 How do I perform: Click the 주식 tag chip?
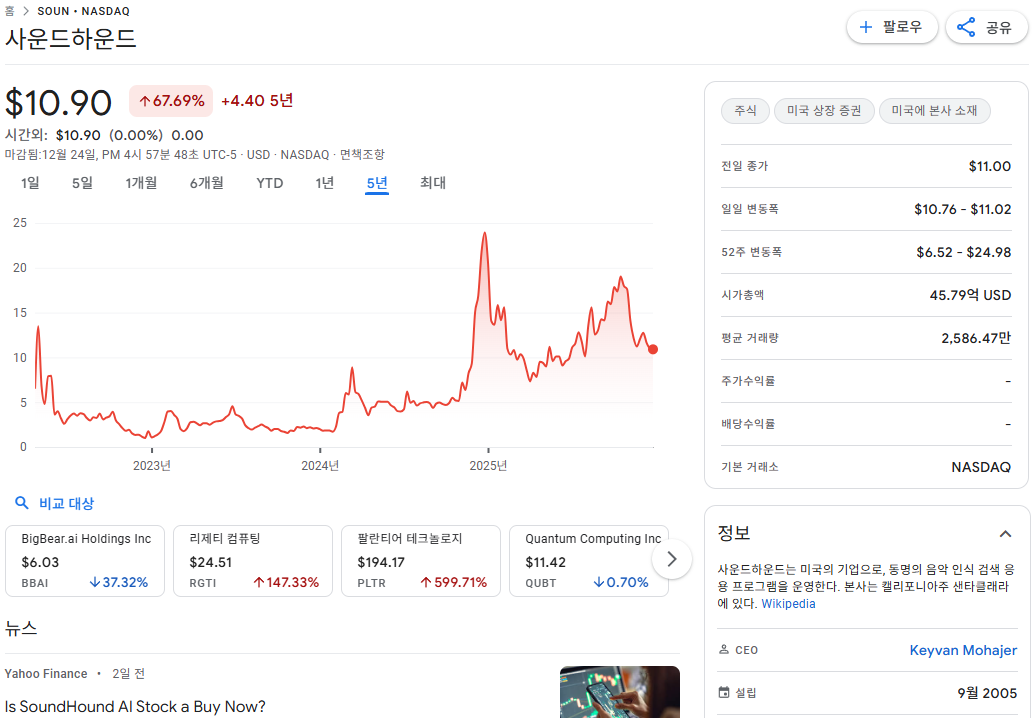(x=745, y=111)
